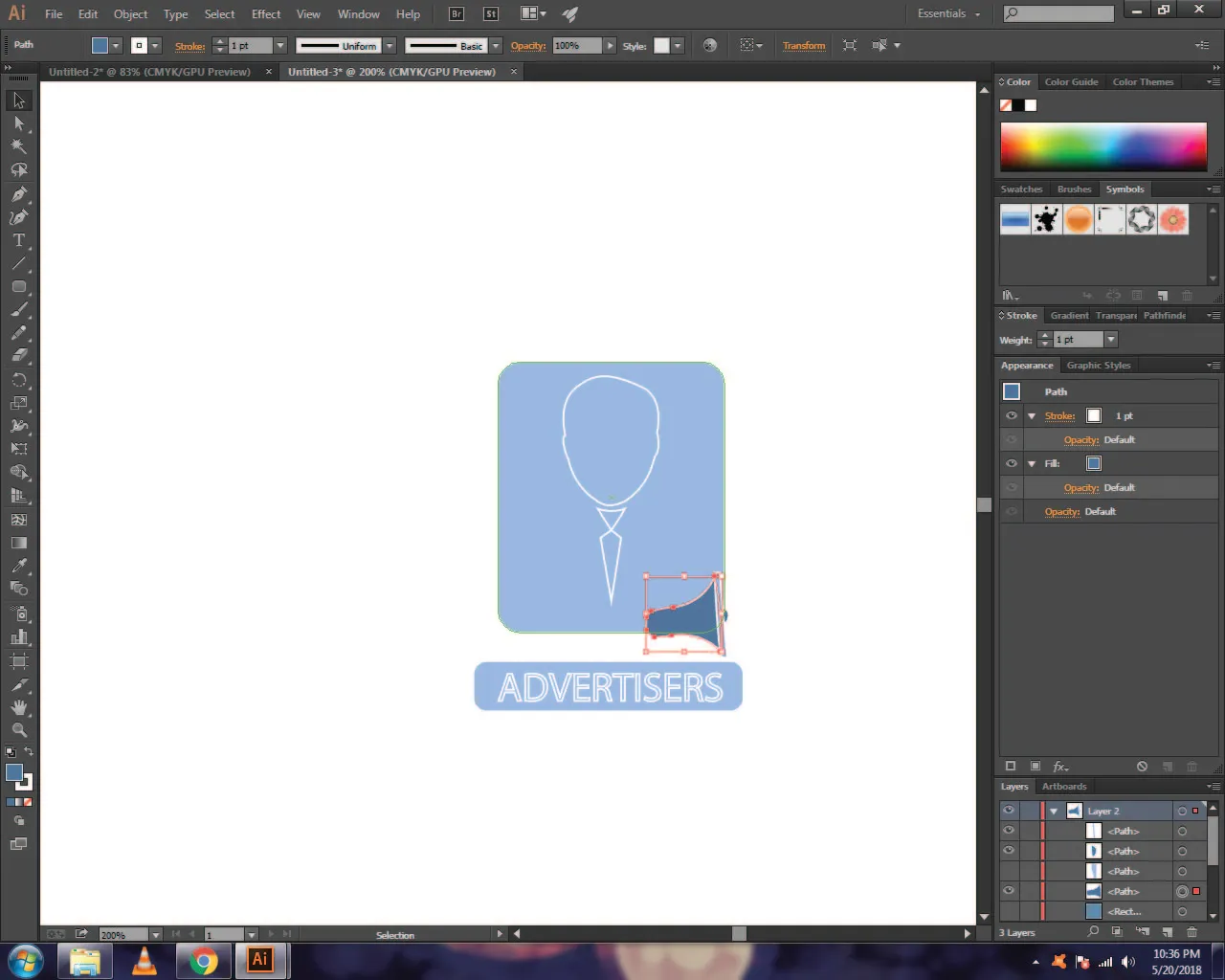This screenshot has height=980, width=1225.
Task: Select the Pen tool
Action: (19, 193)
